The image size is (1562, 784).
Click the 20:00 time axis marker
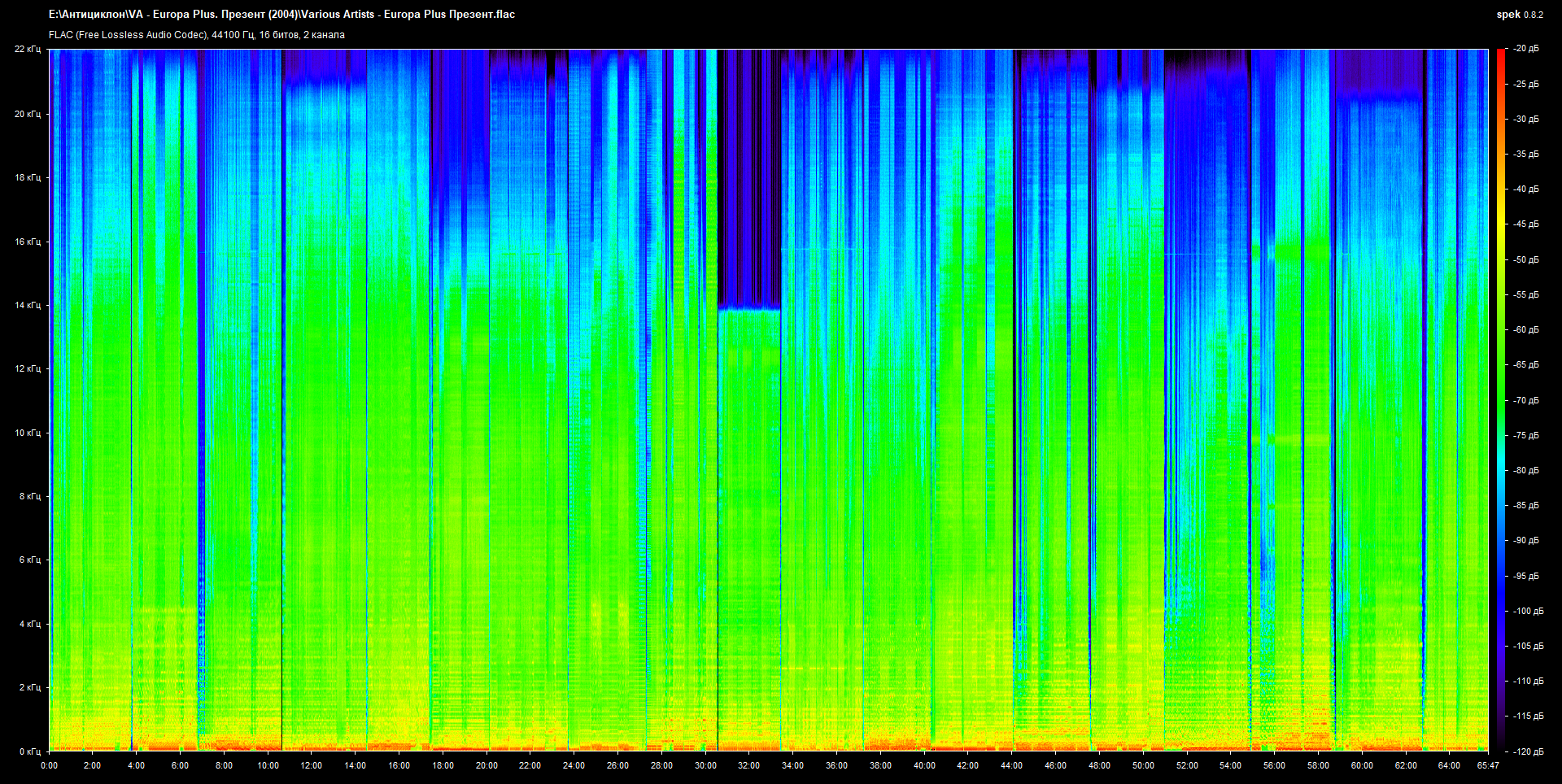(486, 766)
